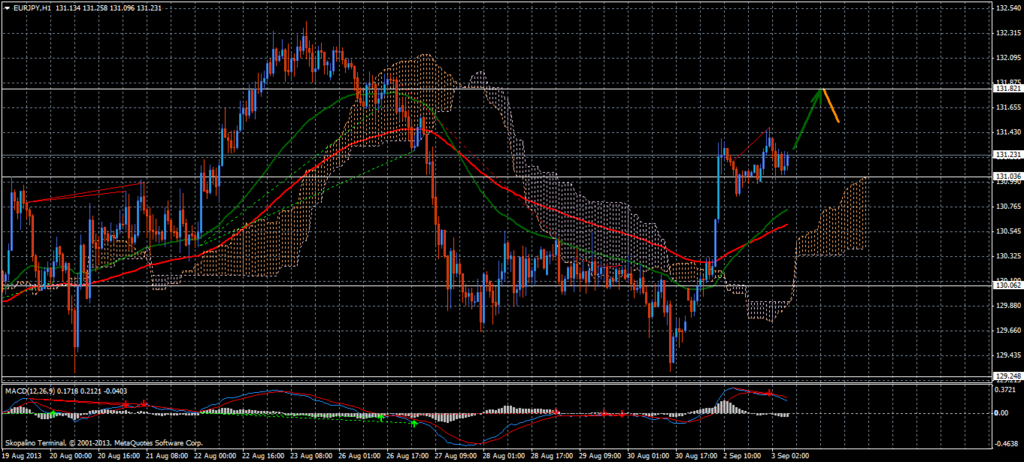Click the 130.765 price scale label

(x=1007, y=206)
